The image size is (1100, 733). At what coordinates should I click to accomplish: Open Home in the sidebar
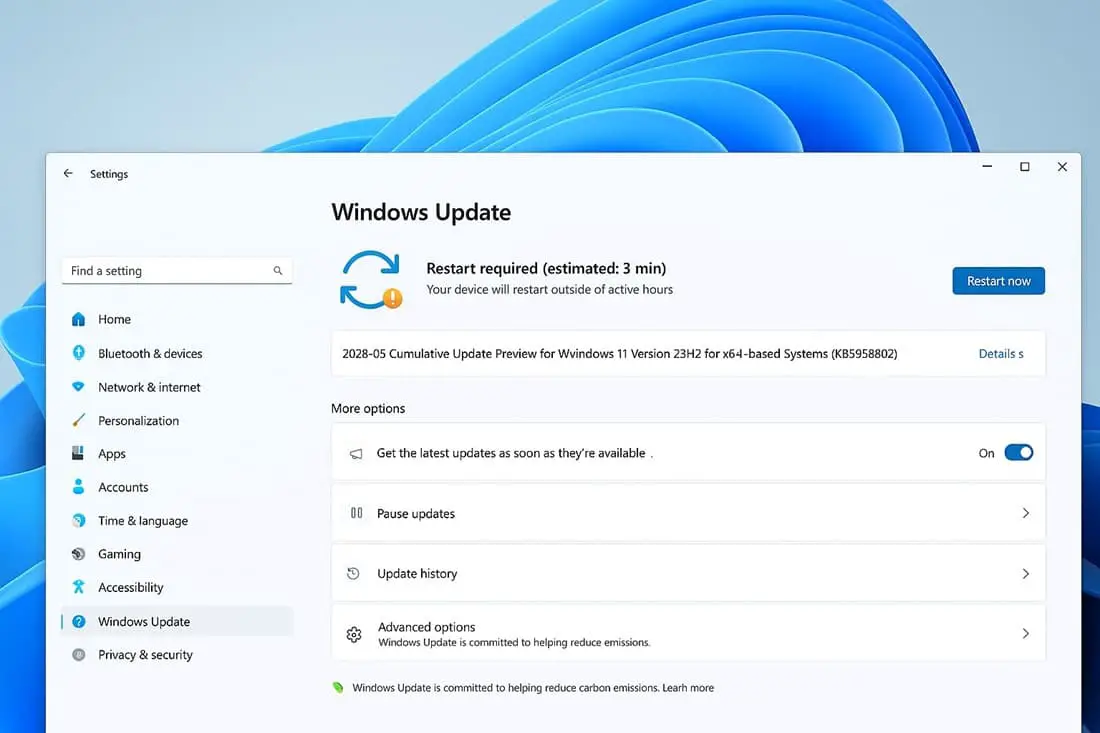[x=177, y=319]
